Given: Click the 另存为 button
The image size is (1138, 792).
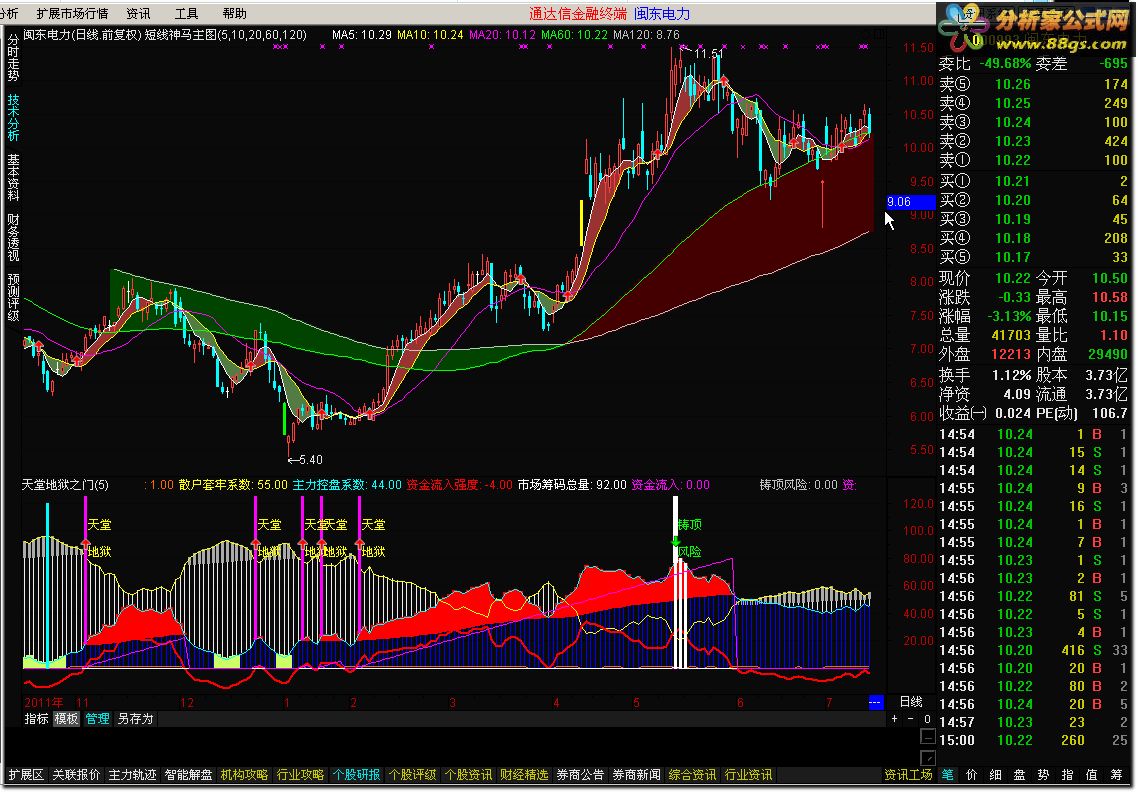Looking at the screenshot, I should pos(135,719).
